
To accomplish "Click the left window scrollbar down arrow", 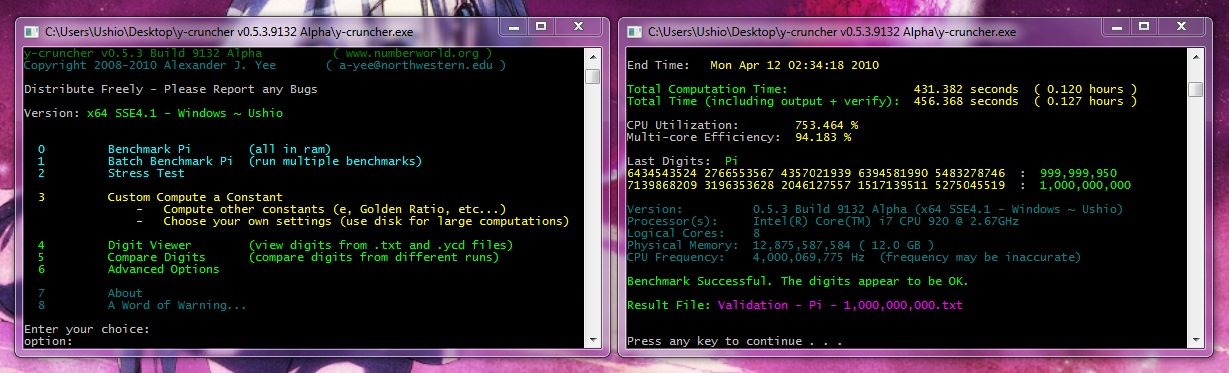I will coord(593,340).
